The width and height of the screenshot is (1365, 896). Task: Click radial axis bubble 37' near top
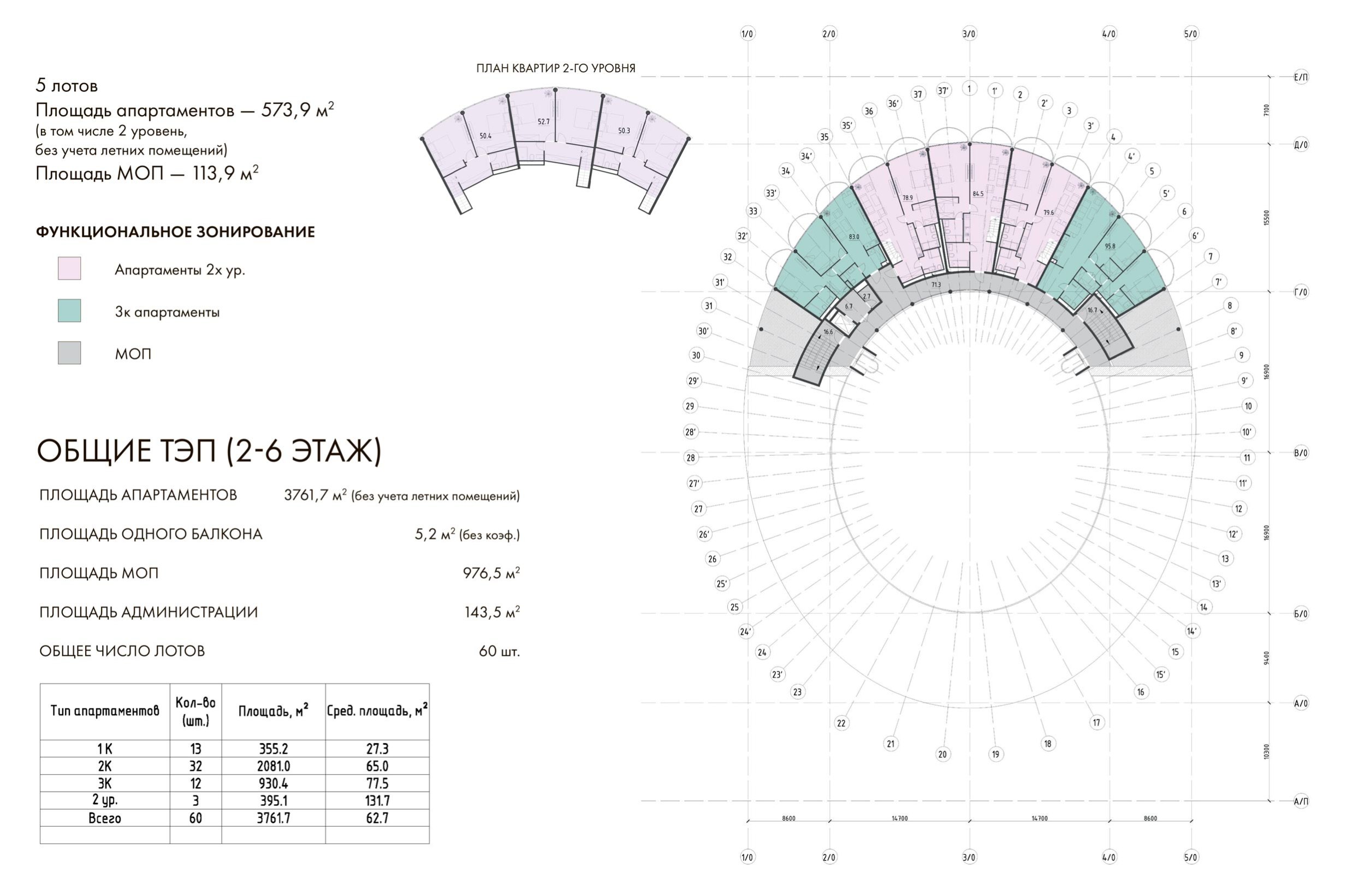coord(943,91)
